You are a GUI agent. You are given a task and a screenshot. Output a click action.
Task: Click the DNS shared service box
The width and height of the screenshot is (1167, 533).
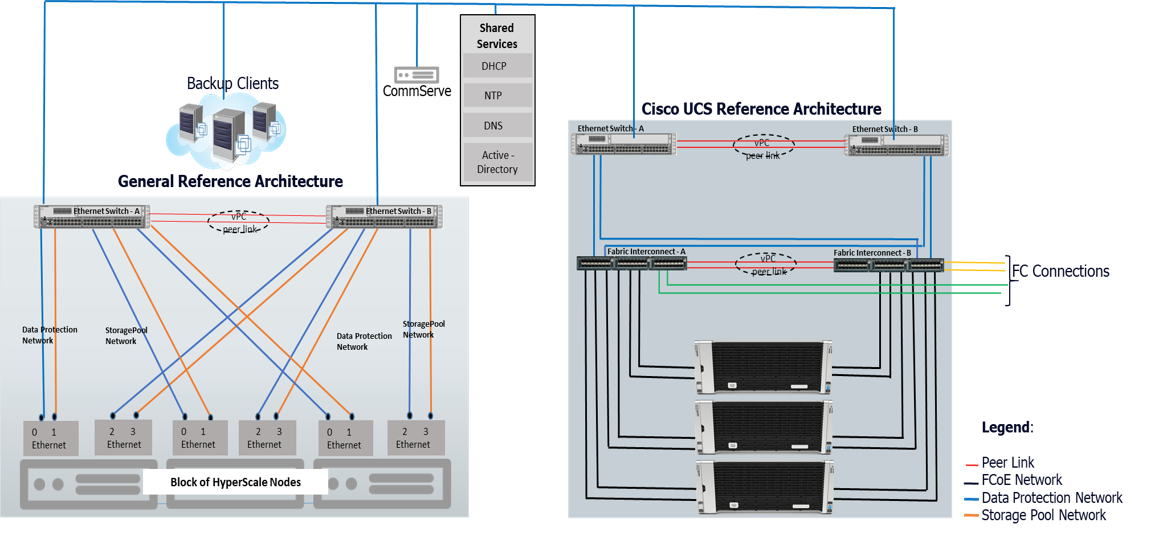[497, 126]
